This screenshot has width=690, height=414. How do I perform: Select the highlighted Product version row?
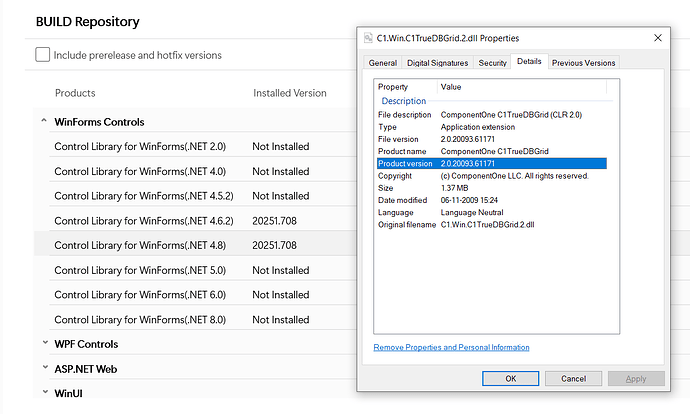[x=492, y=163]
